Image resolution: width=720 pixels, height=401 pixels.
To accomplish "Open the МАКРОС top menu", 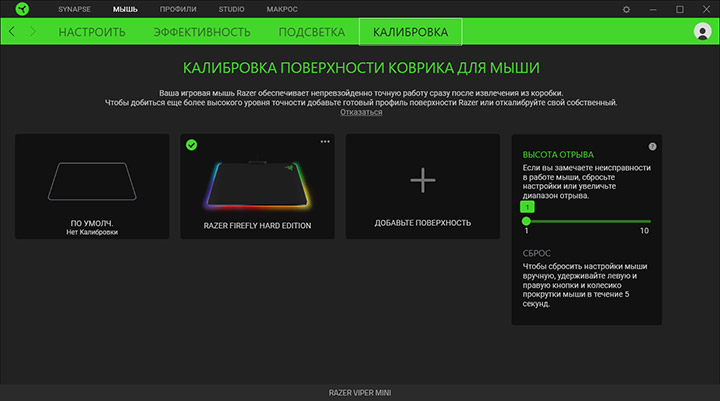I will tap(282, 9).
